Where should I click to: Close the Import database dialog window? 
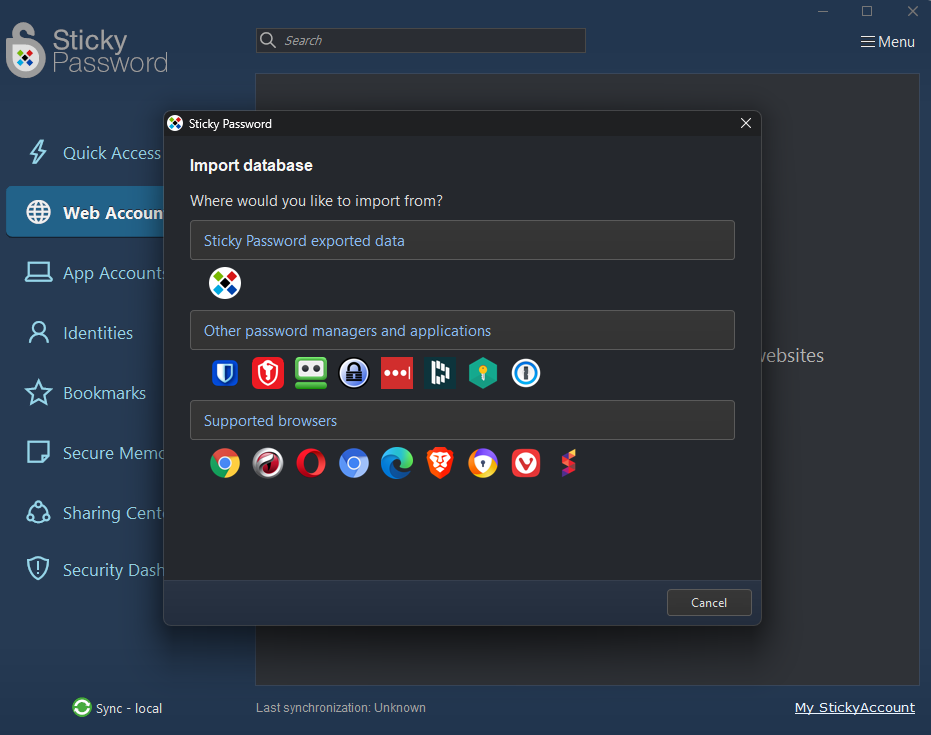click(746, 123)
